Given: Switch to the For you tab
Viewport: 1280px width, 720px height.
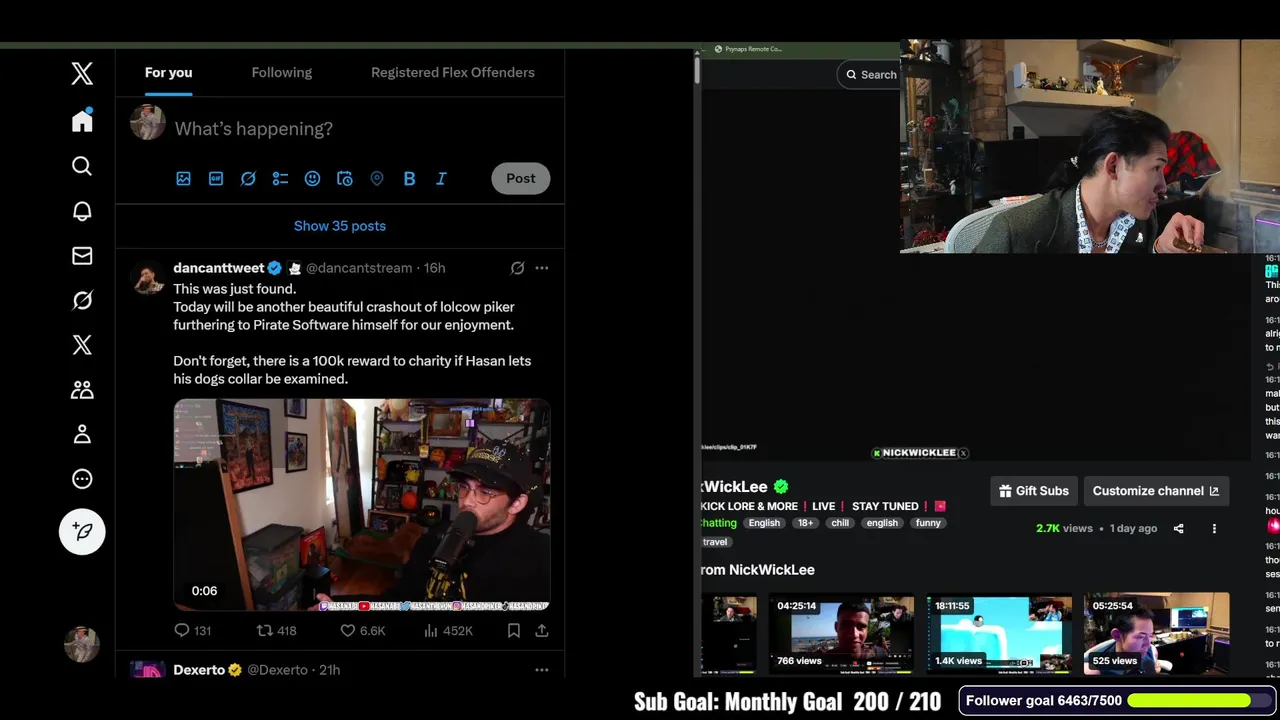Looking at the screenshot, I should click(168, 72).
